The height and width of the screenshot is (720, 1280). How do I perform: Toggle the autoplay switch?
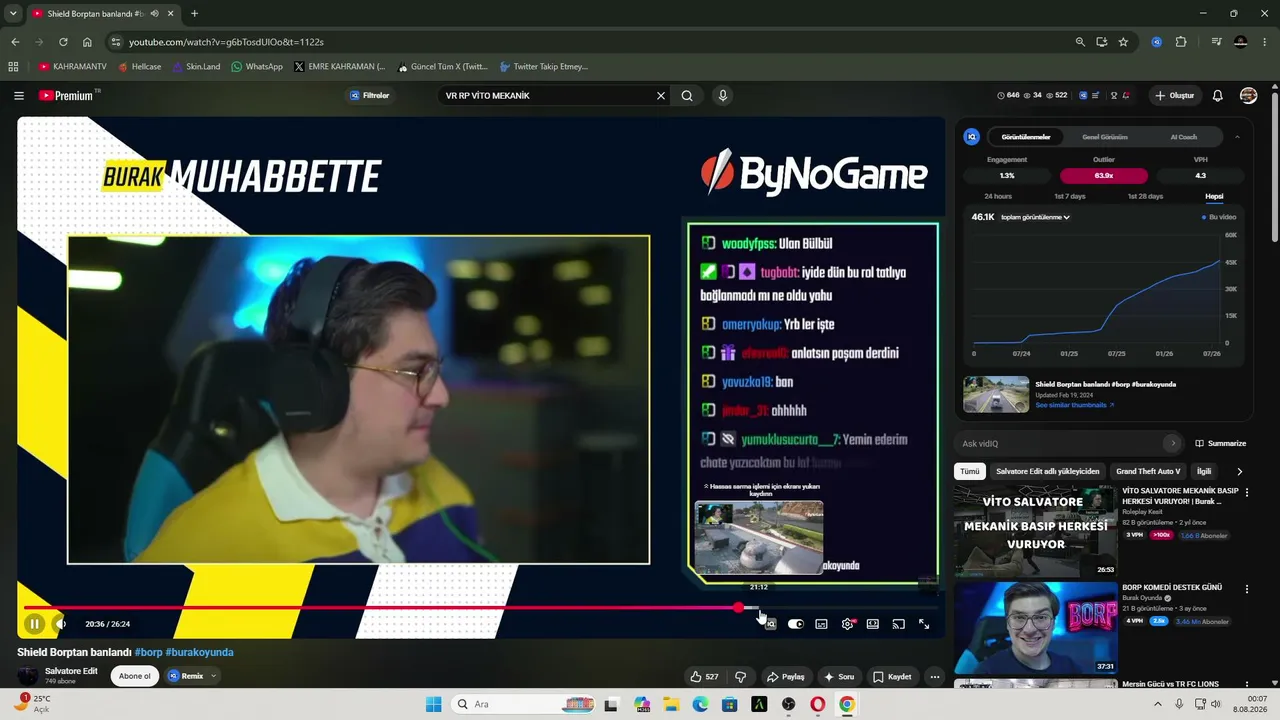tap(795, 624)
